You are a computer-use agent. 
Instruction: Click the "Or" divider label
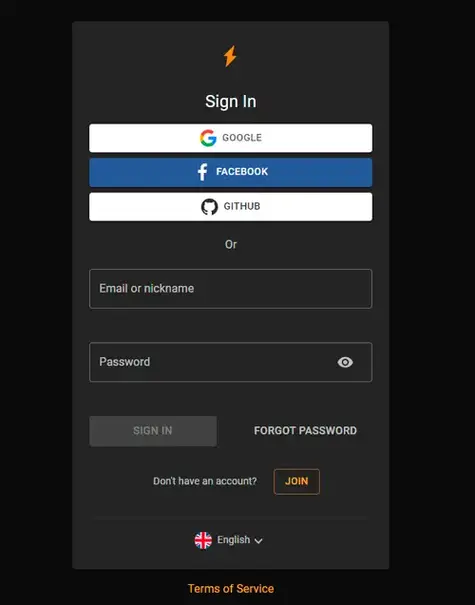coord(231,245)
